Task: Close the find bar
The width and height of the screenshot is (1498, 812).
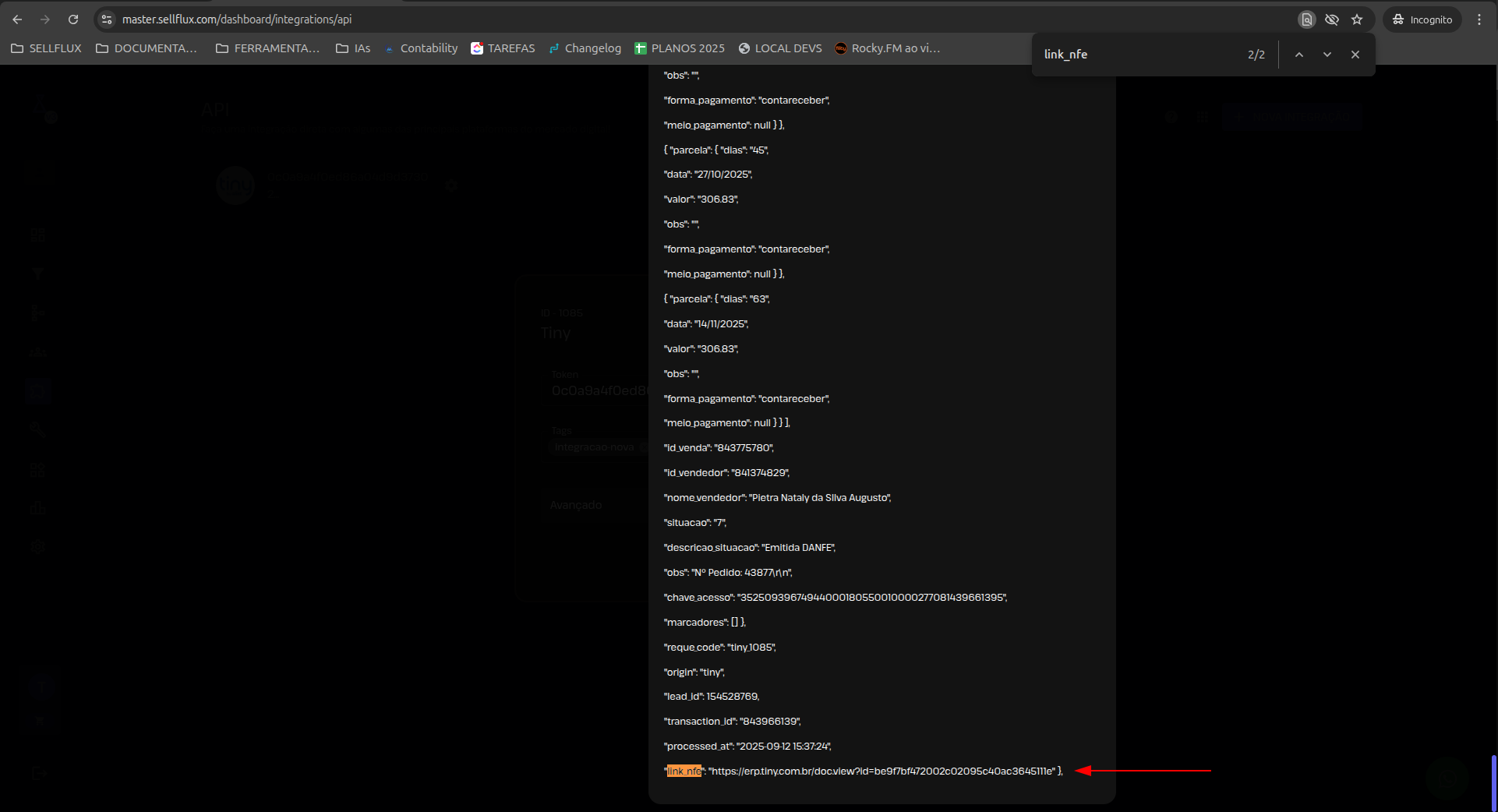Action: pos(1355,55)
